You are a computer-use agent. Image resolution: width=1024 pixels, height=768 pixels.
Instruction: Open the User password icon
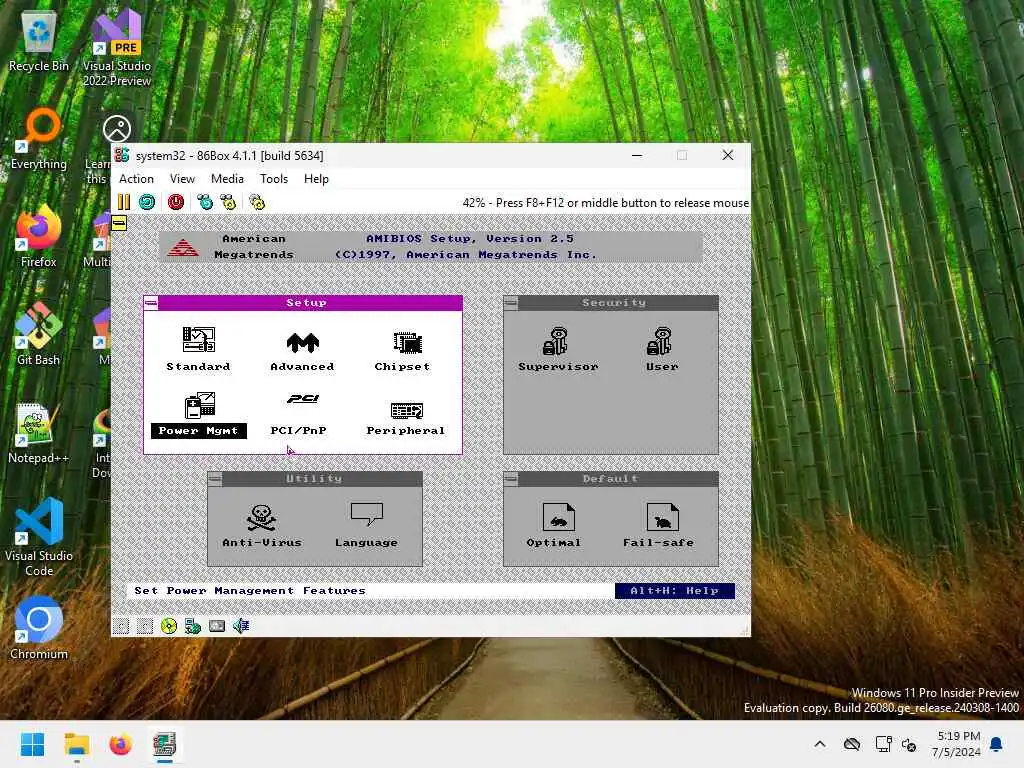[662, 349]
